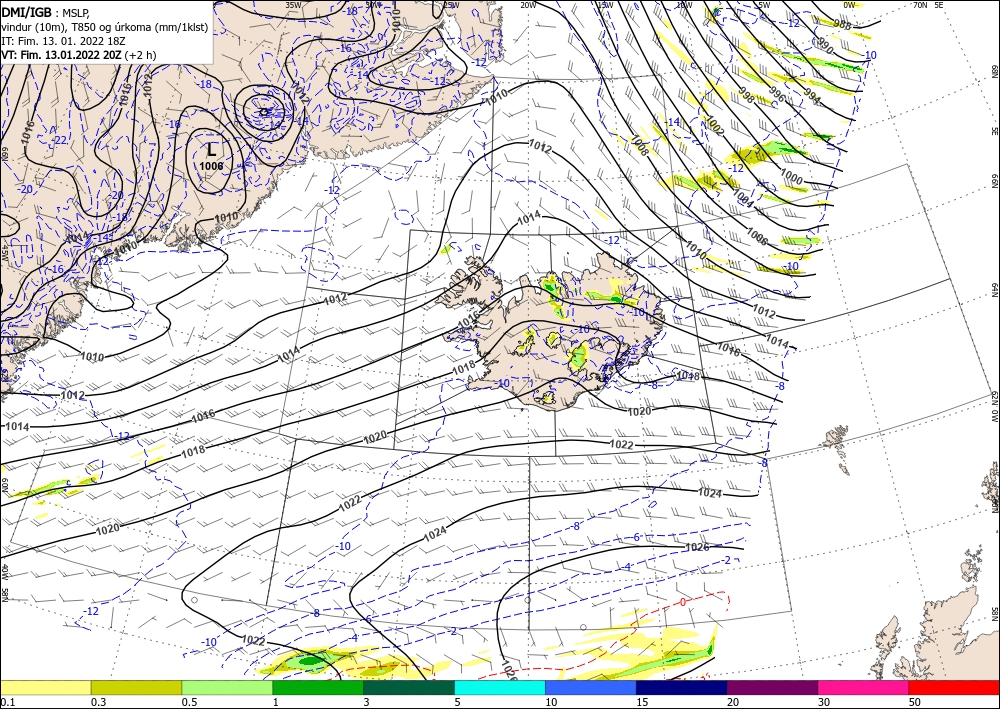Click the '0.1' legend scale value
Viewport: 1000px width, 709px height.
coord(6,702)
